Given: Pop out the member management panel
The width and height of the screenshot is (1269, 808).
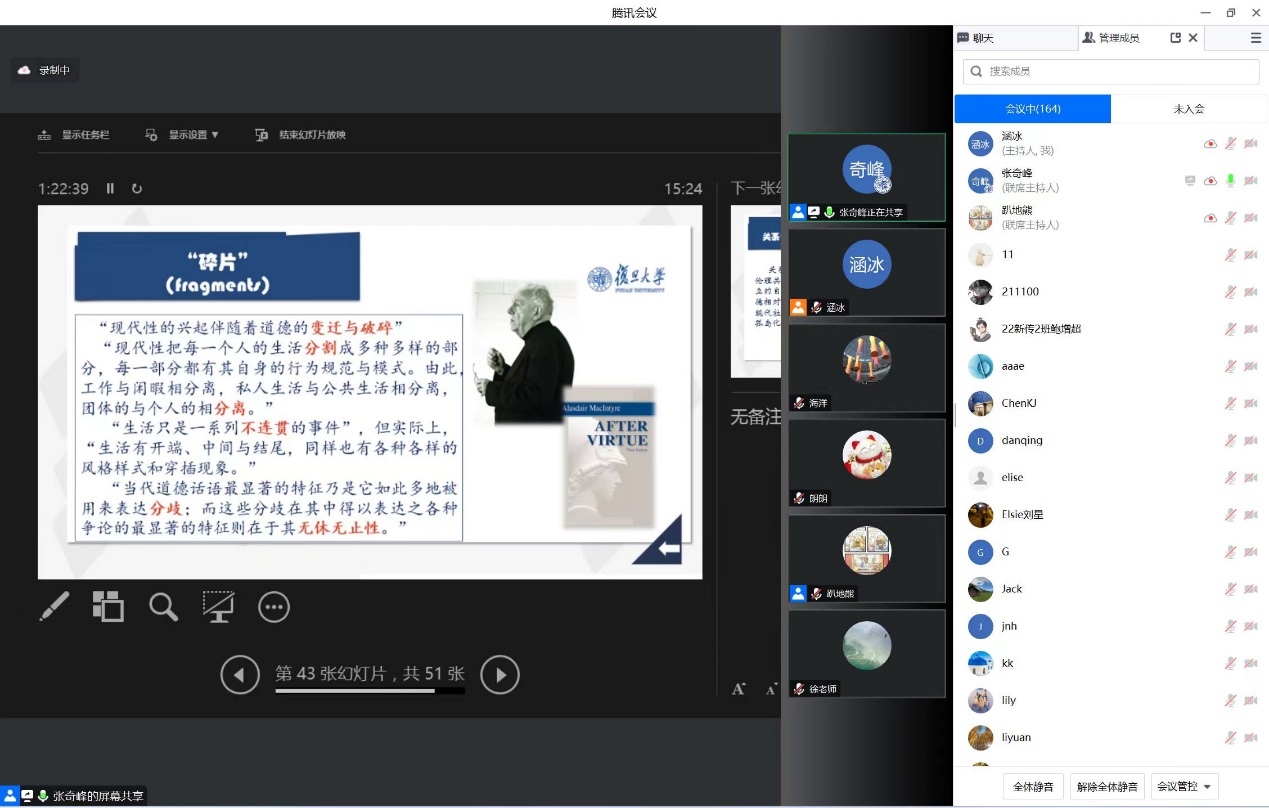Looking at the screenshot, I should [x=1176, y=38].
